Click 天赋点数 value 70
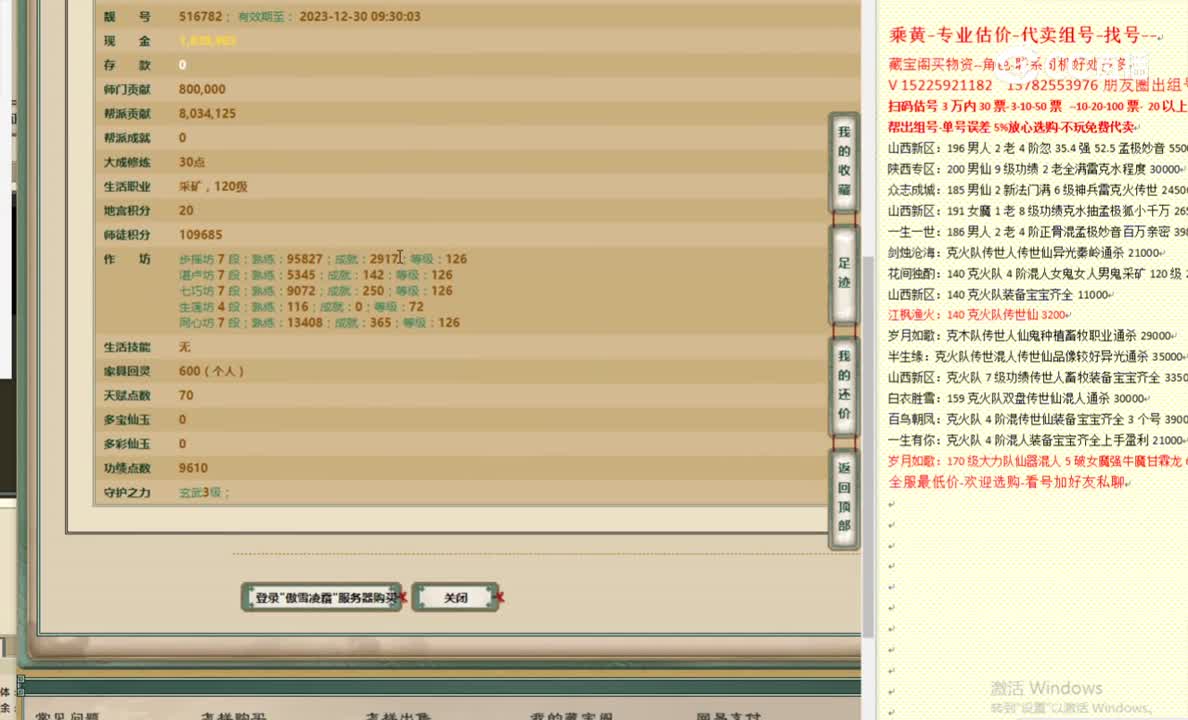The height and width of the screenshot is (720, 1188). (186, 395)
